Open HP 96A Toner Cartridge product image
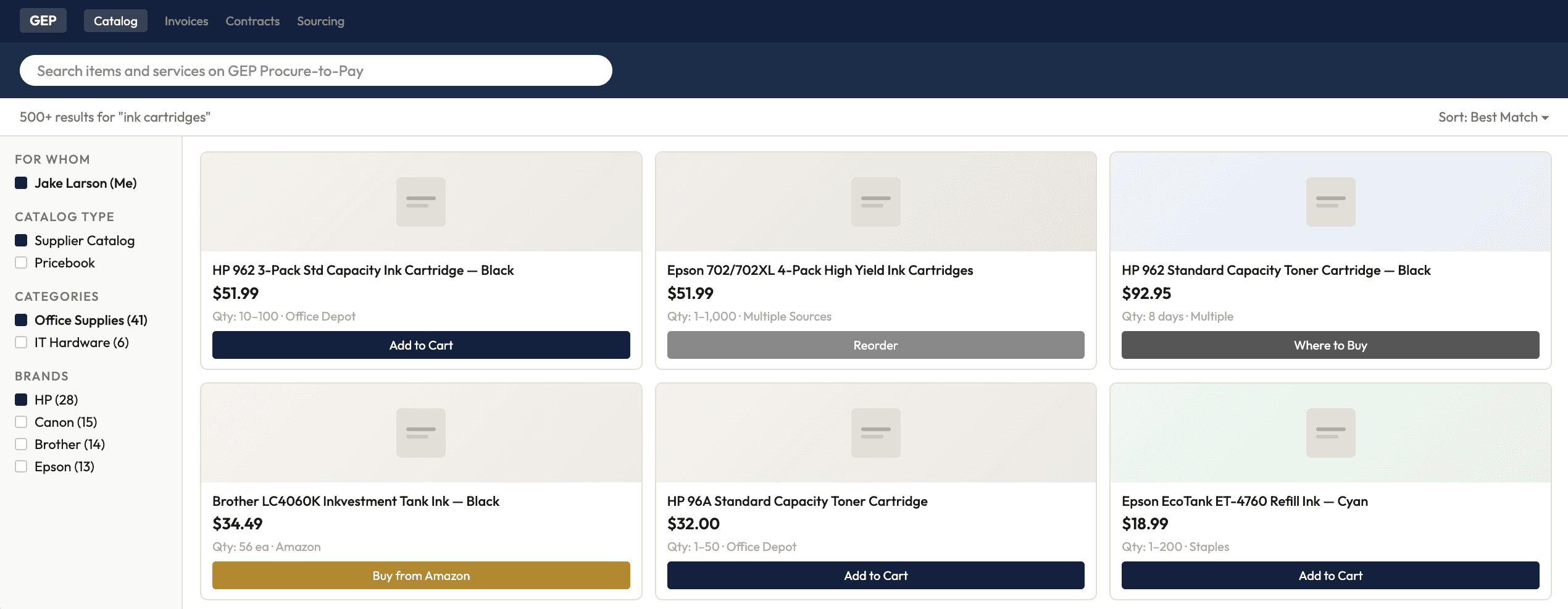 (x=875, y=433)
